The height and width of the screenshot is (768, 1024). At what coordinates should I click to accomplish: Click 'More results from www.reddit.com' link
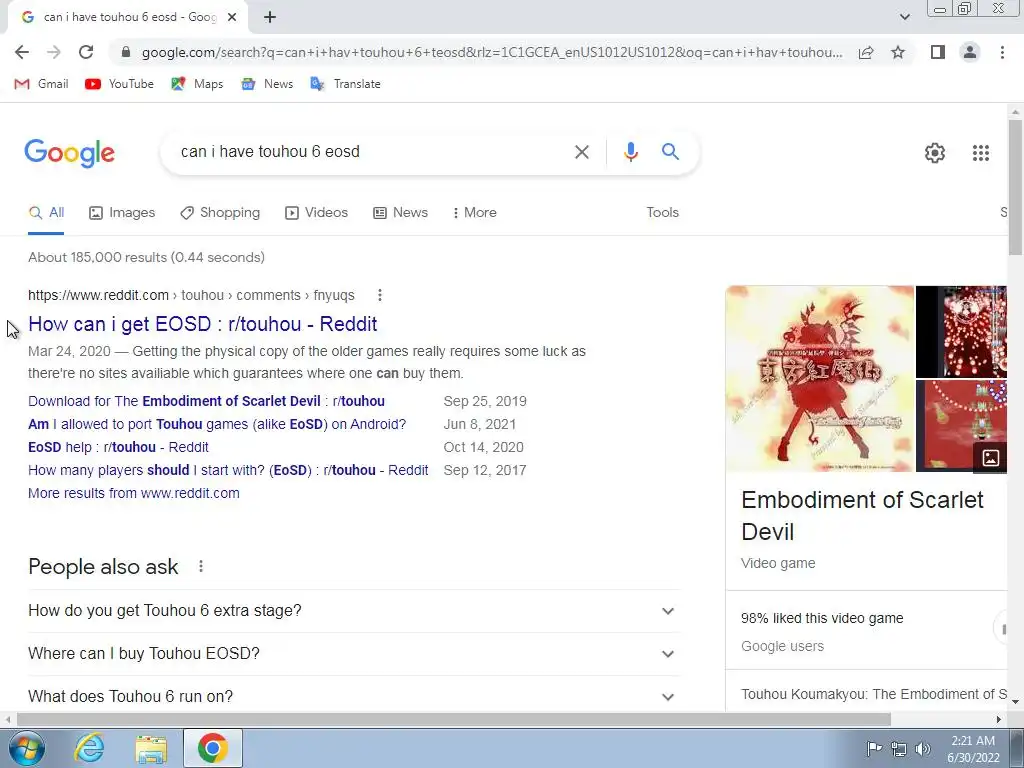(x=134, y=493)
